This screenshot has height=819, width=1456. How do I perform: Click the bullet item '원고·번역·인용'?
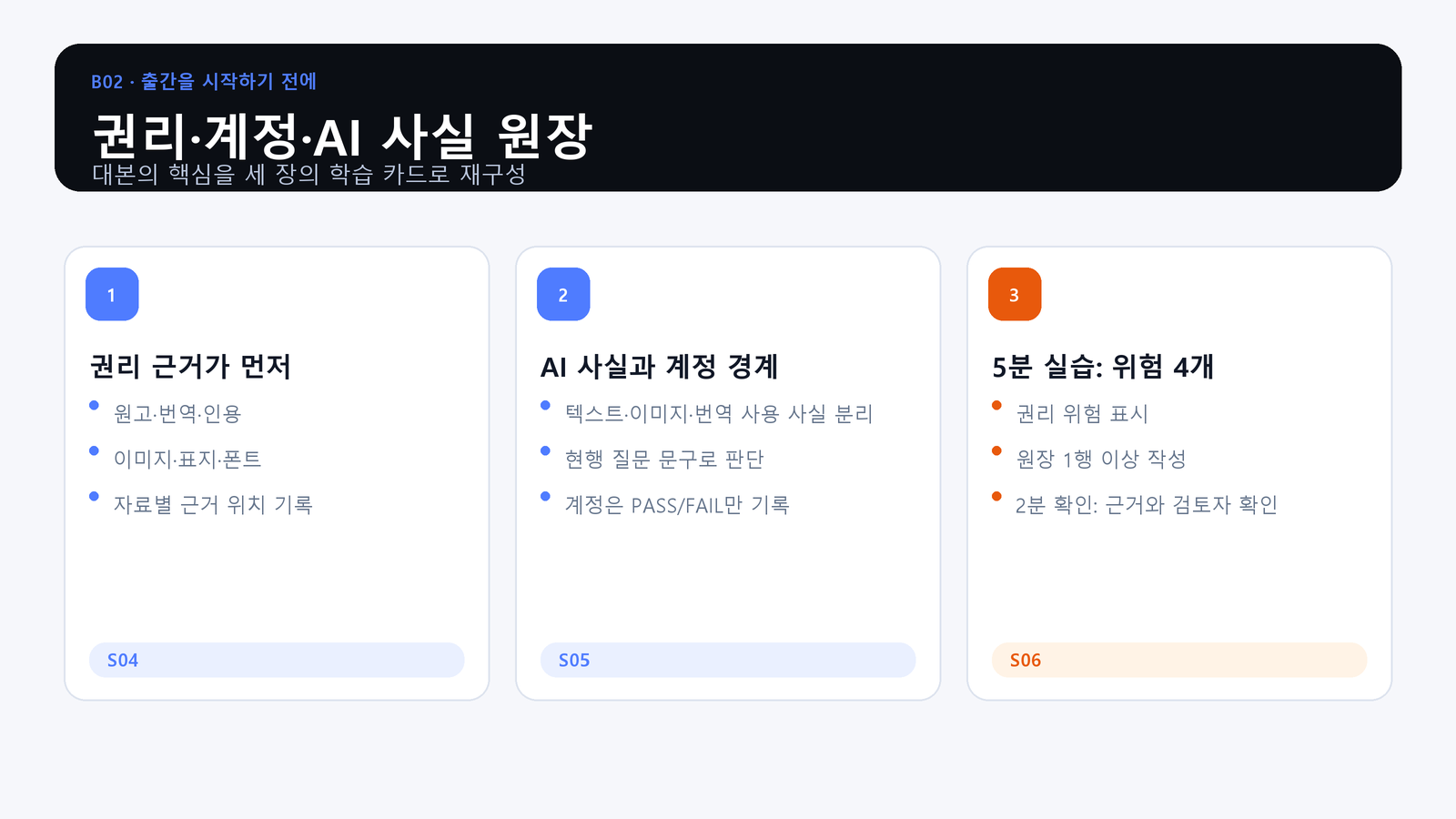177,413
